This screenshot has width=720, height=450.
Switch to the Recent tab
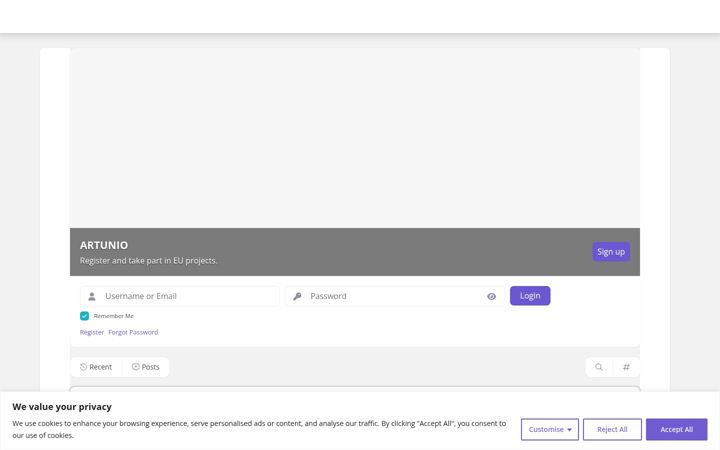[x=96, y=367]
